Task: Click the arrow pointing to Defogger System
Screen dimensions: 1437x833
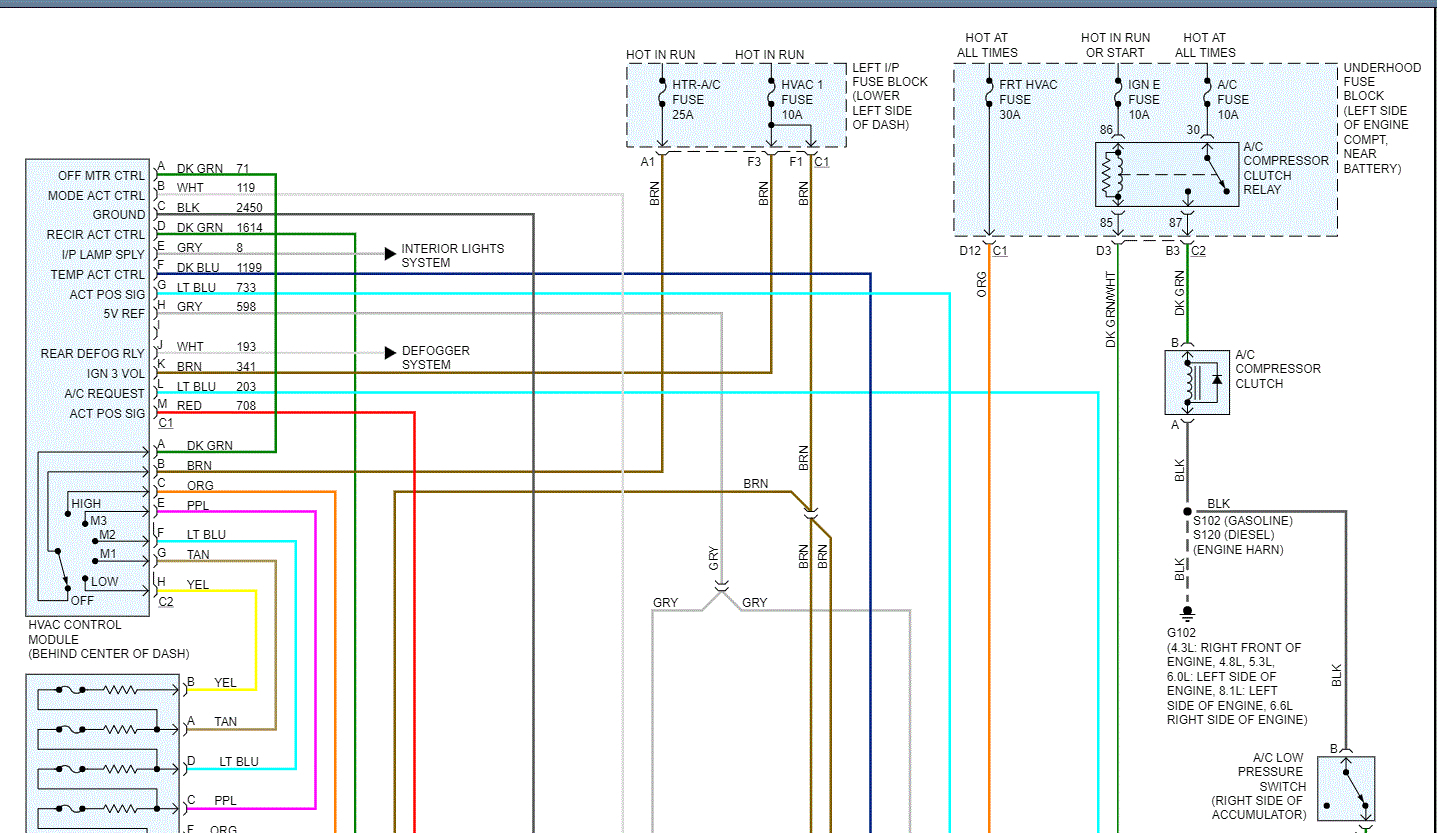Action: tap(390, 353)
